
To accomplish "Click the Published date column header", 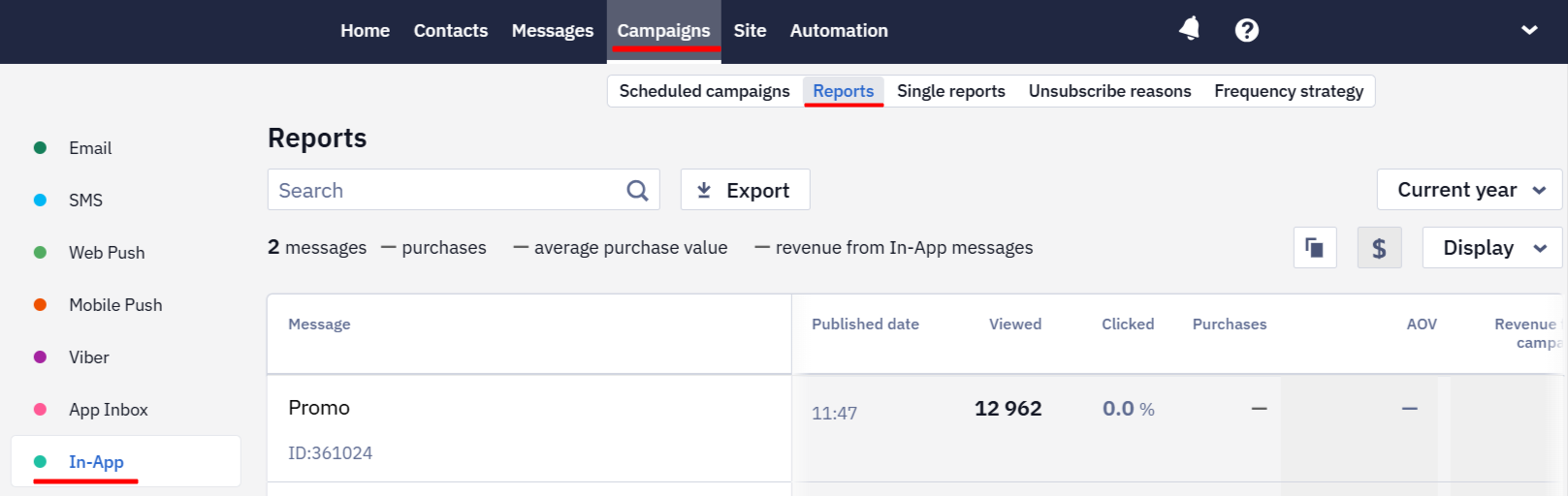I will (x=865, y=325).
